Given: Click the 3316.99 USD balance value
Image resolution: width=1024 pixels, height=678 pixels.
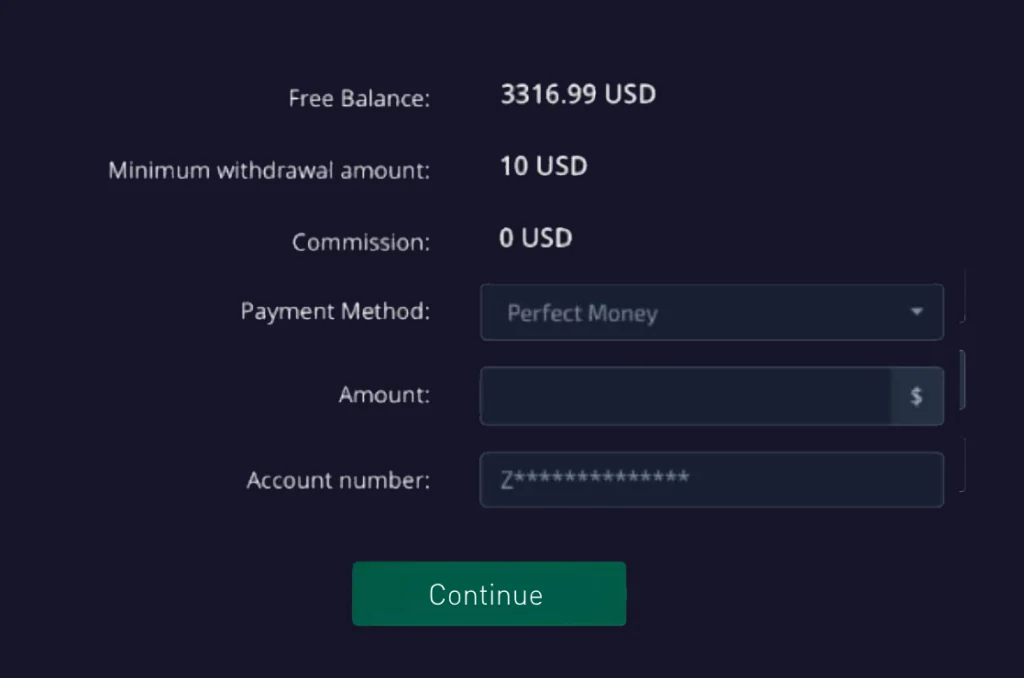Looking at the screenshot, I should [577, 94].
